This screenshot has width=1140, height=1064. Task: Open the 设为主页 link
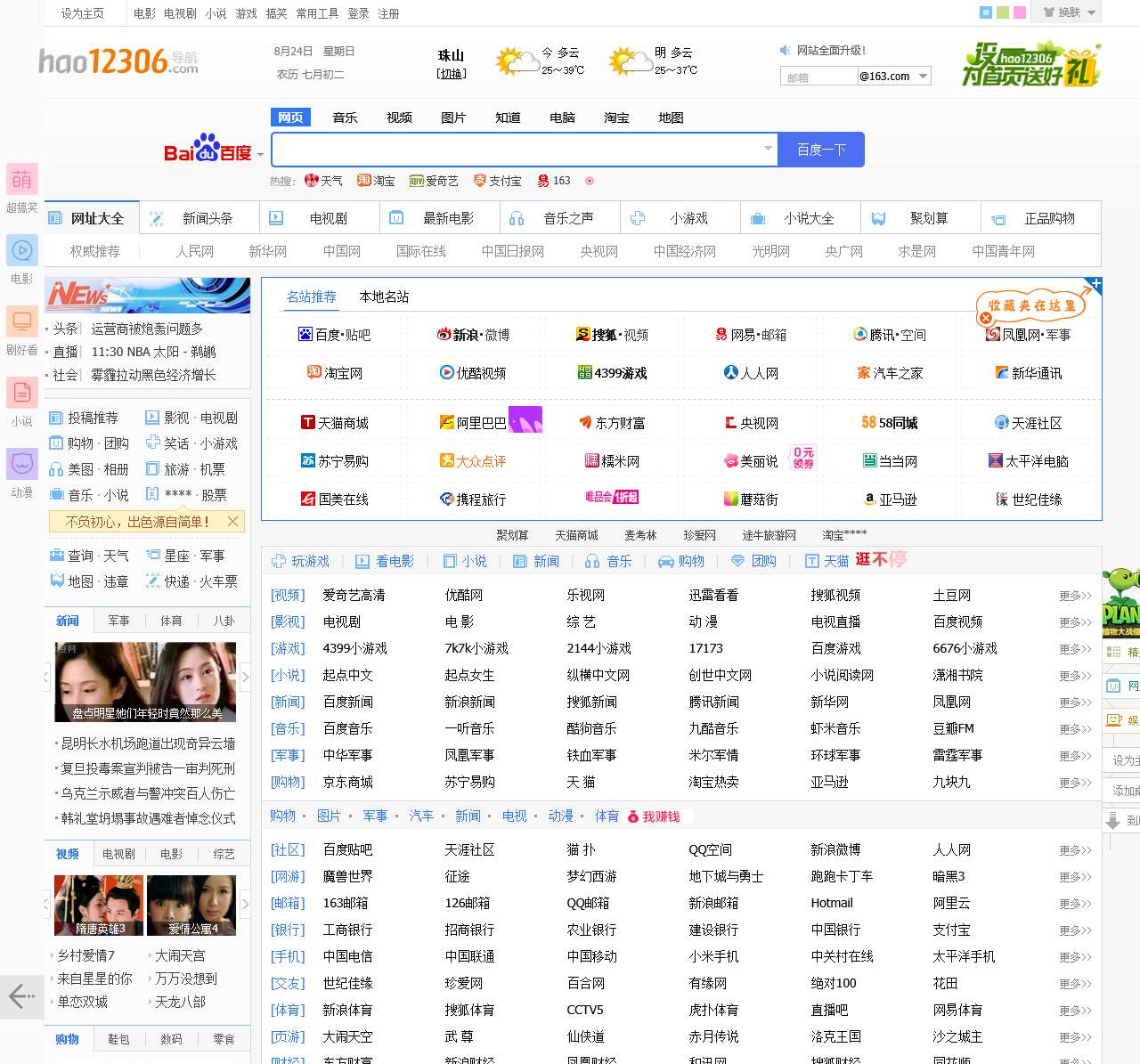coord(82,13)
